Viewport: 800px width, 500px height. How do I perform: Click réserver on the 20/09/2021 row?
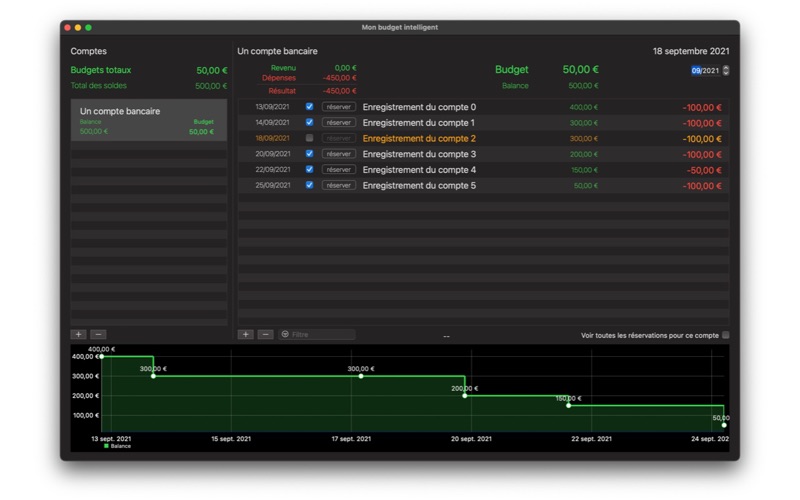[x=339, y=154]
